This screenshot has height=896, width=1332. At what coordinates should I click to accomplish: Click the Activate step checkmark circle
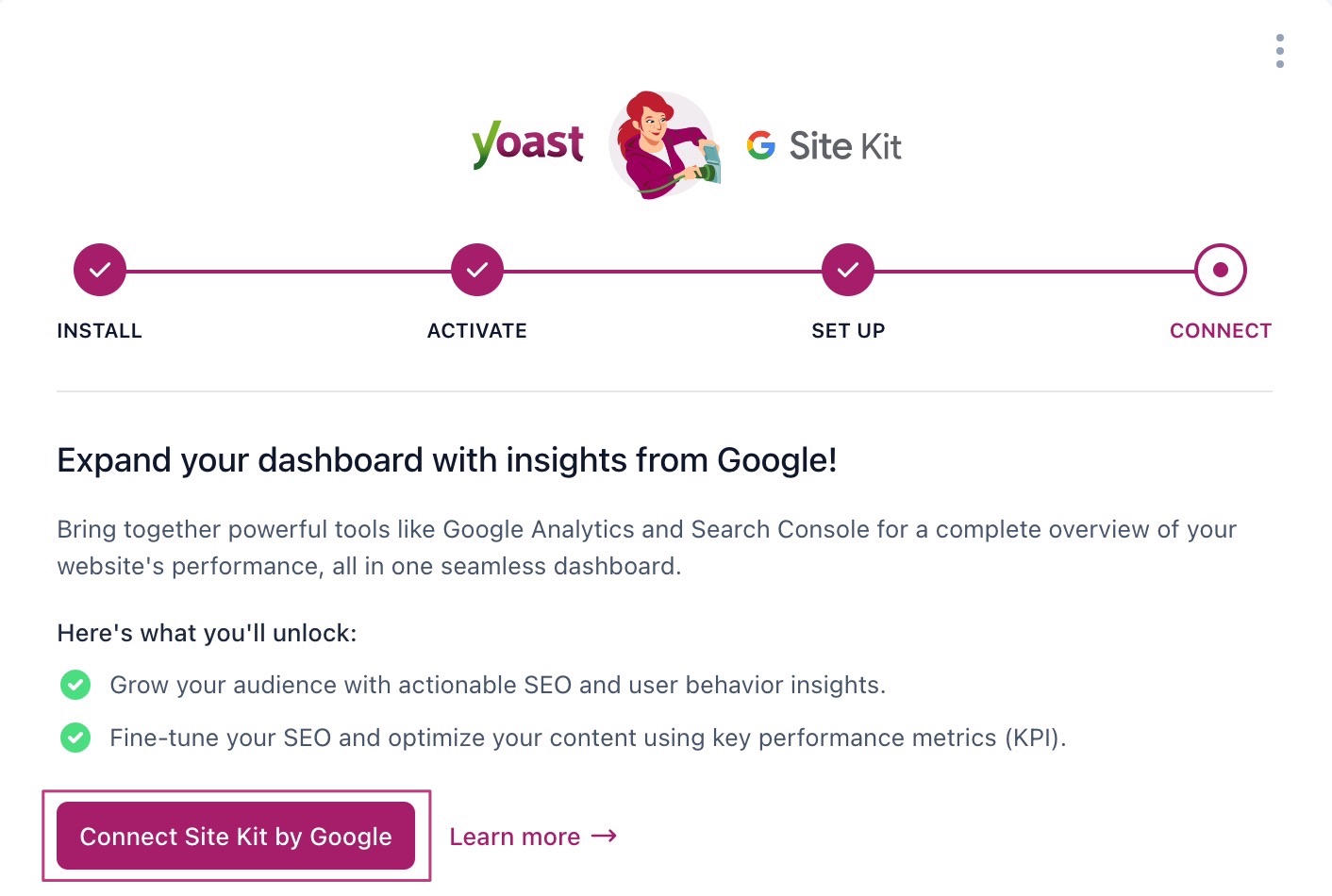(x=477, y=270)
